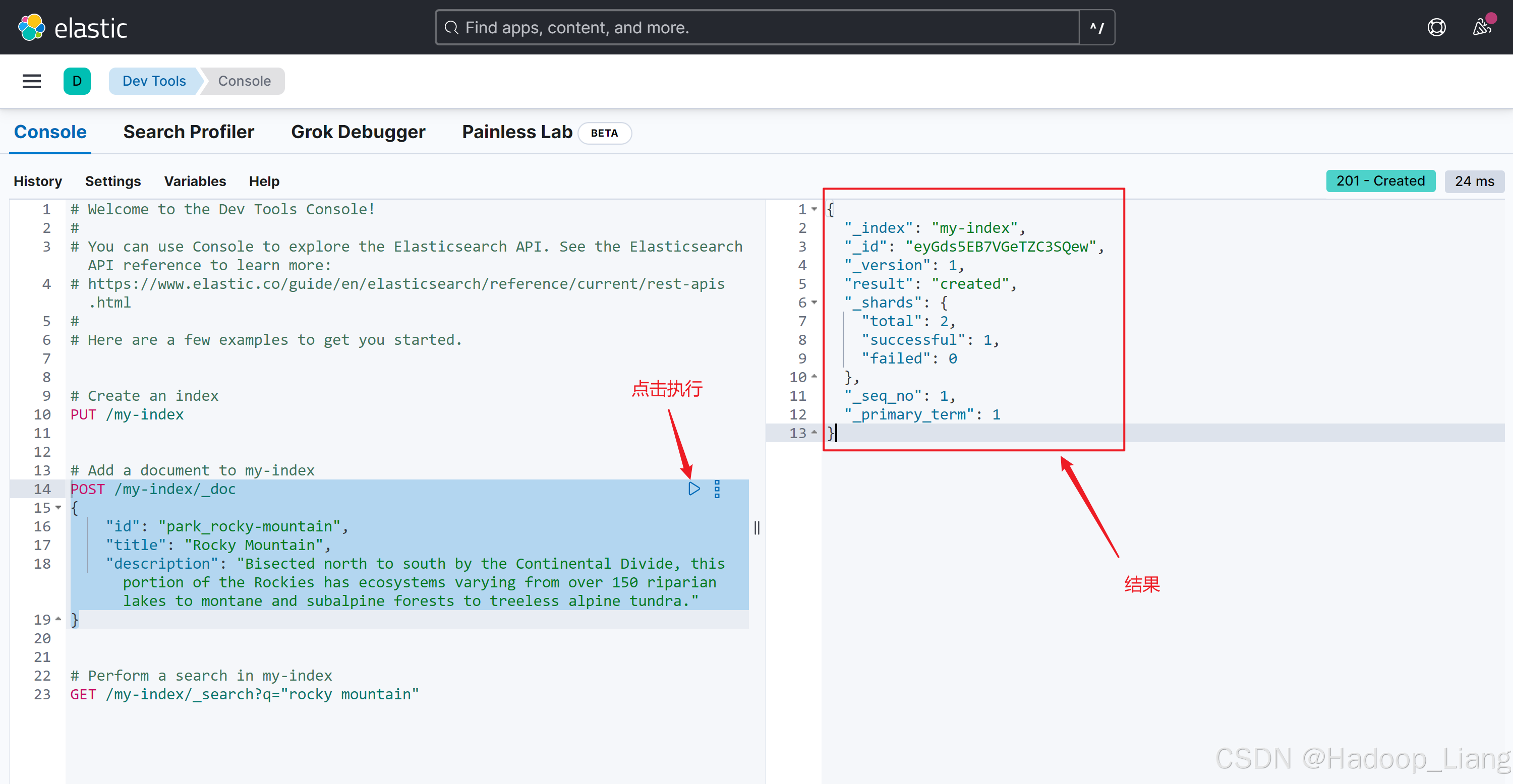Click the "_primary_term": 1 response line
Image resolution: width=1513 pixels, height=784 pixels.
click(x=923, y=414)
